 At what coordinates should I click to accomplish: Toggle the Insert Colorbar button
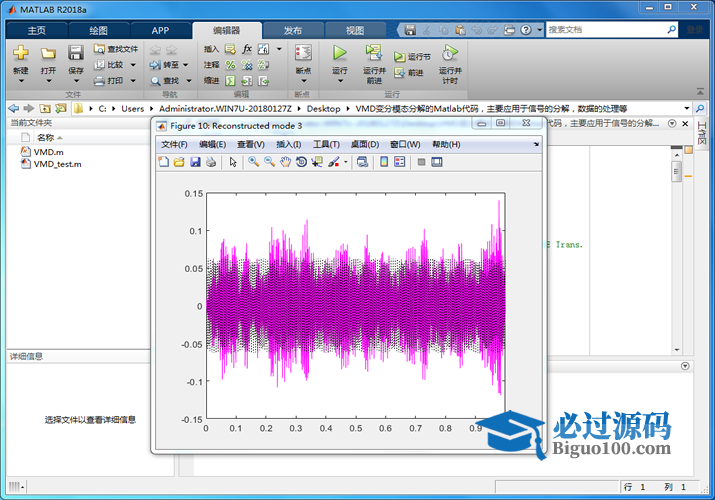[384, 162]
